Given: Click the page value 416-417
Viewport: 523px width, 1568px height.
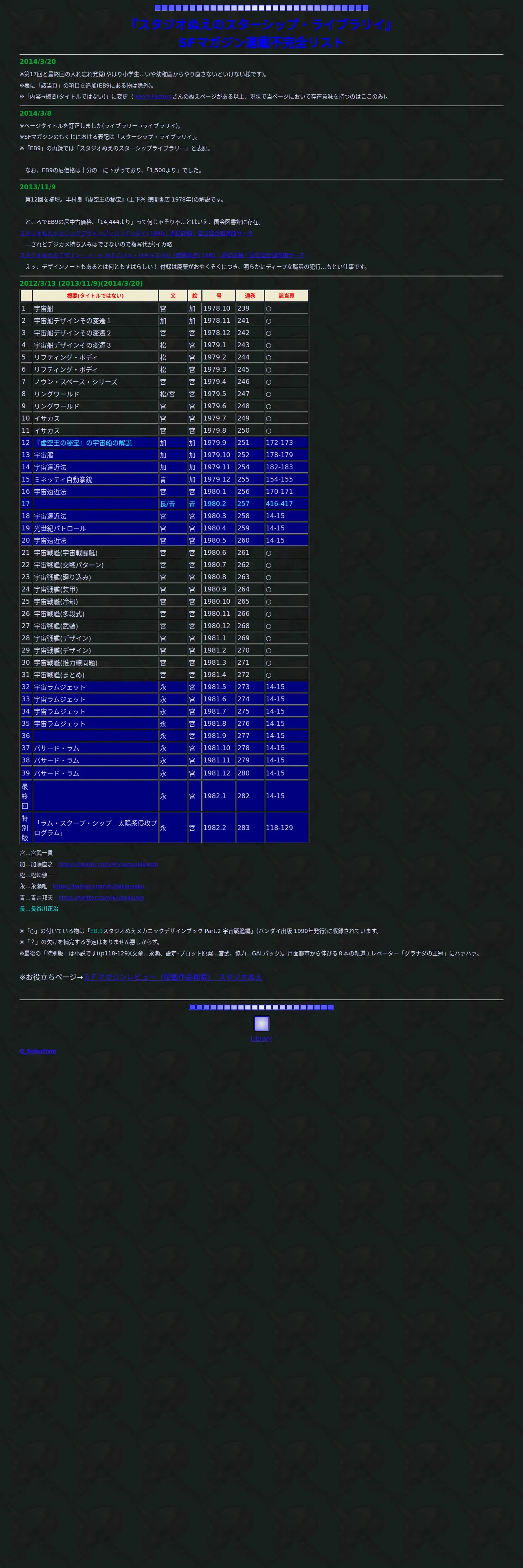Looking at the screenshot, I should point(286,504).
